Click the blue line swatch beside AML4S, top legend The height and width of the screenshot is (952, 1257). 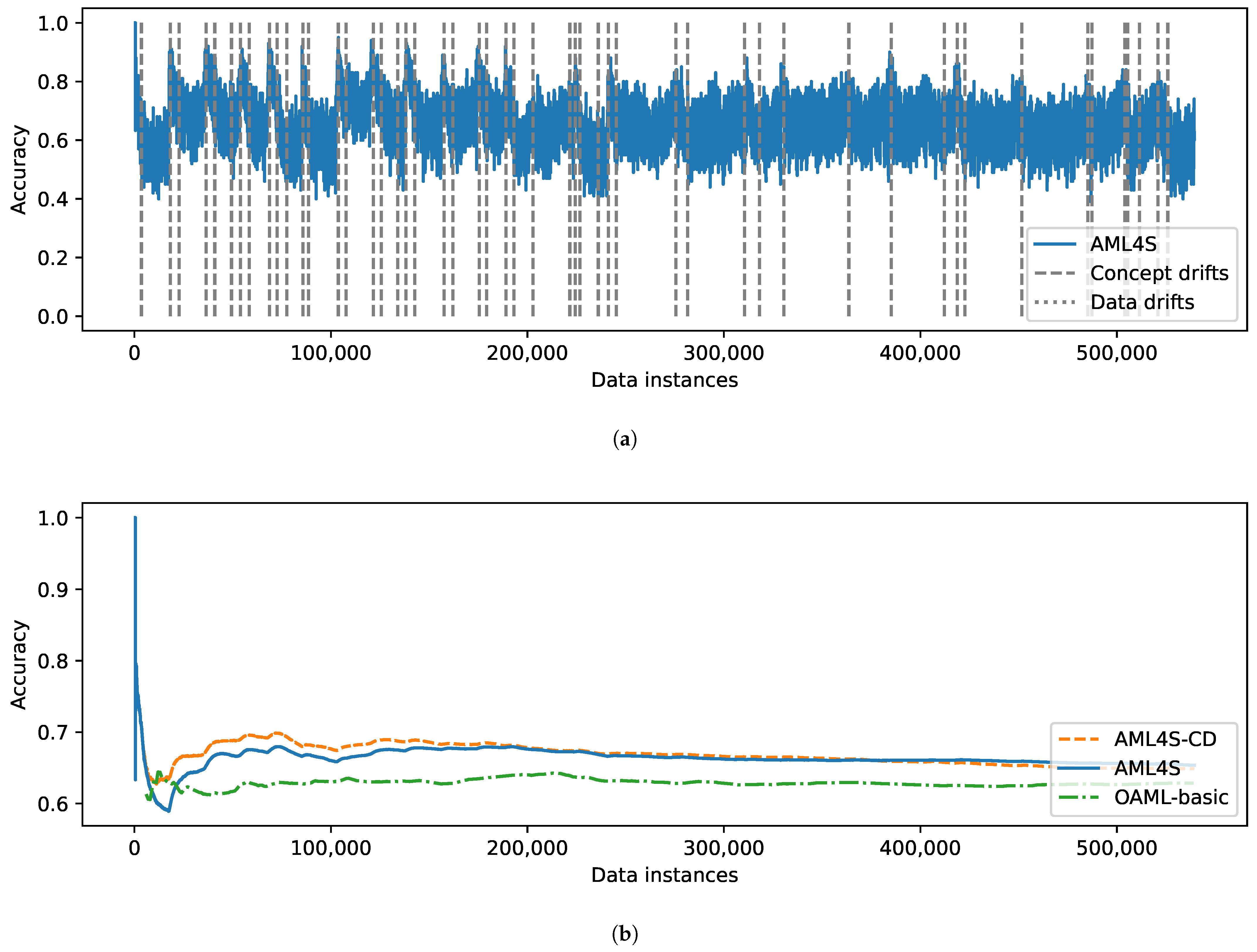click(x=1055, y=244)
